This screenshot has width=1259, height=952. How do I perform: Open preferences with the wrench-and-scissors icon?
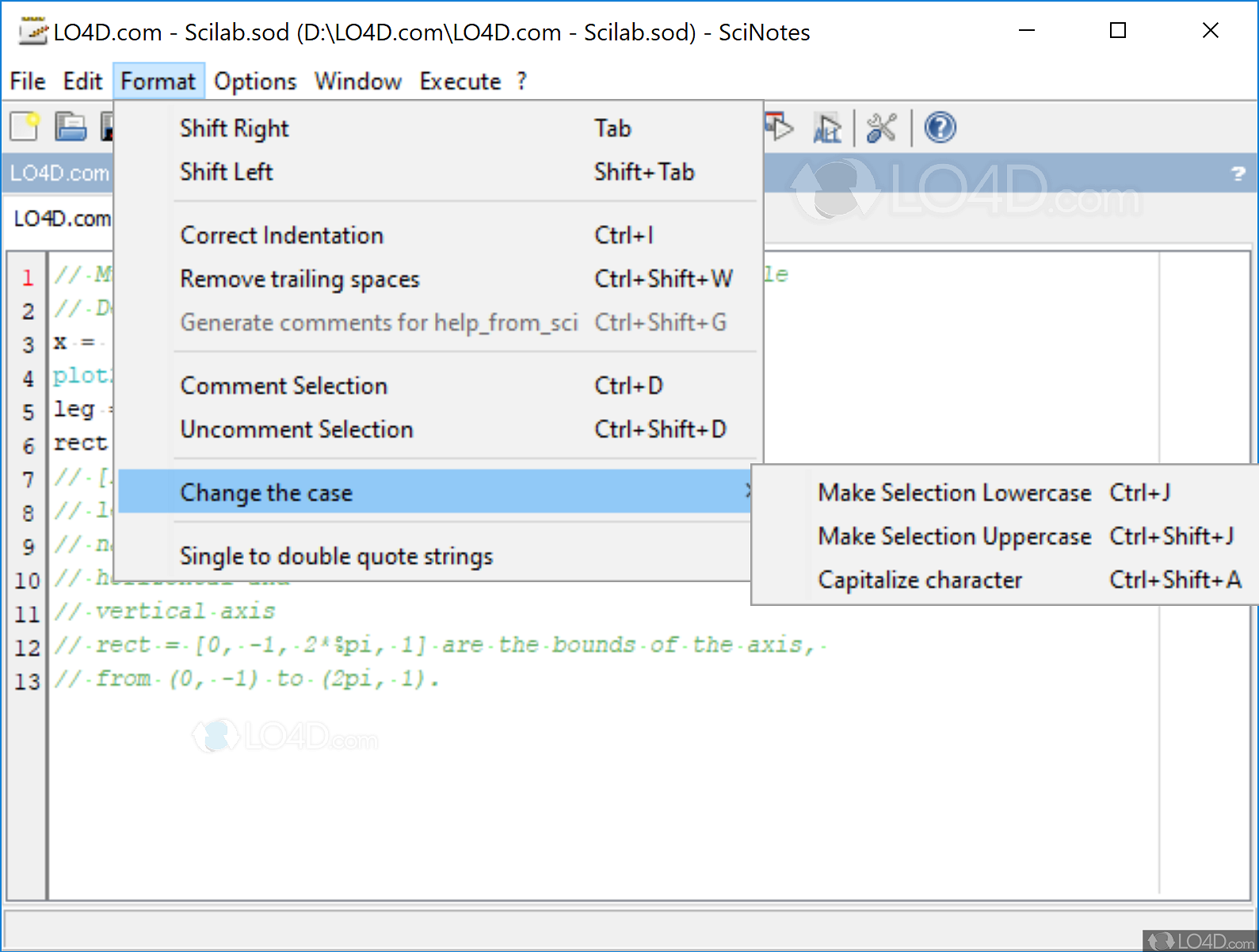click(x=881, y=128)
